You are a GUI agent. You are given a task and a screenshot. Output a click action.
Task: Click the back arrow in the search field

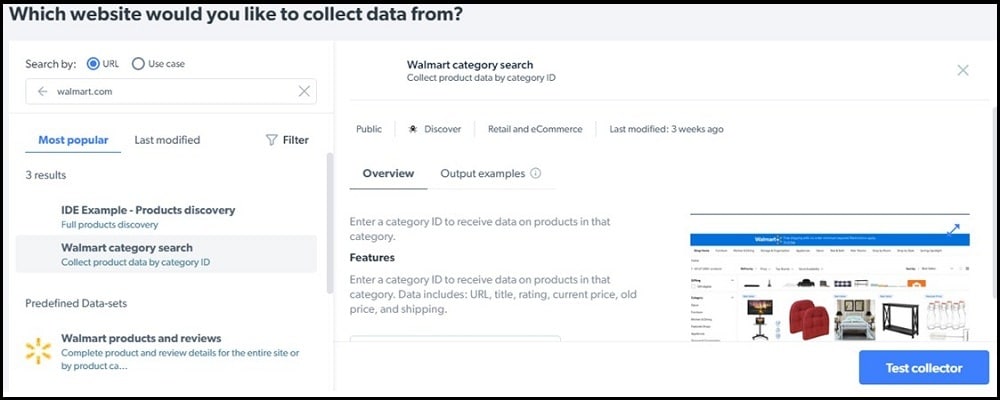[43, 92]
